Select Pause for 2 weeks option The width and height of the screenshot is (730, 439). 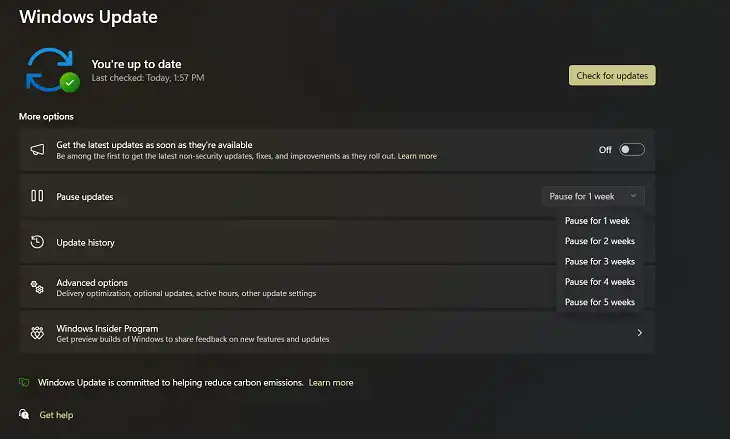600,241
